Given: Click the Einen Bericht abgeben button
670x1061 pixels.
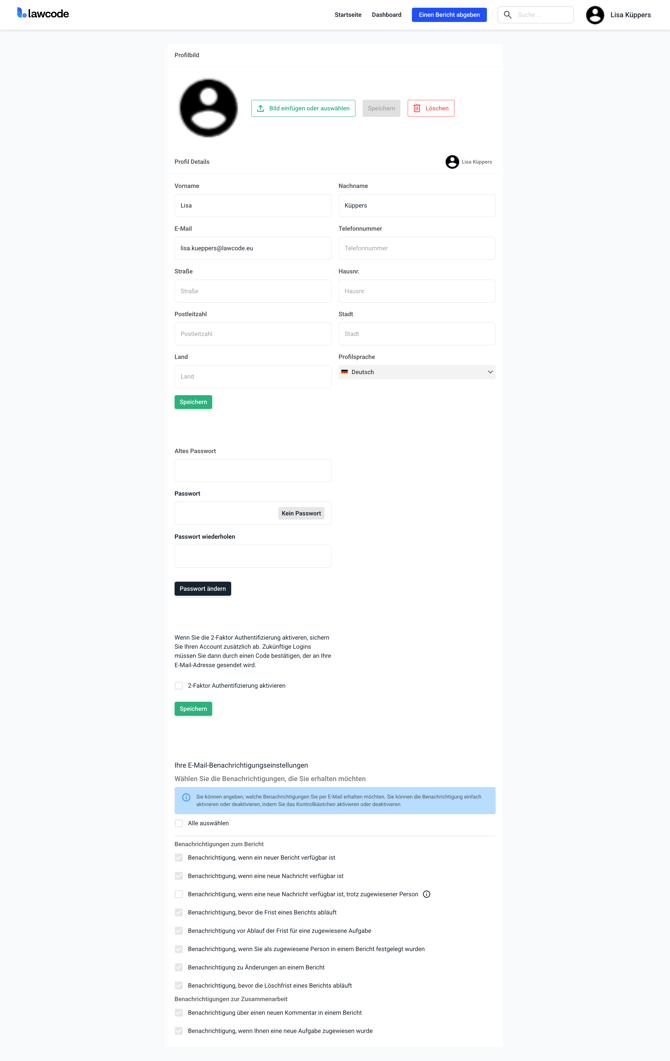Looking at the screenshot, I should click(x=449, y=15).
